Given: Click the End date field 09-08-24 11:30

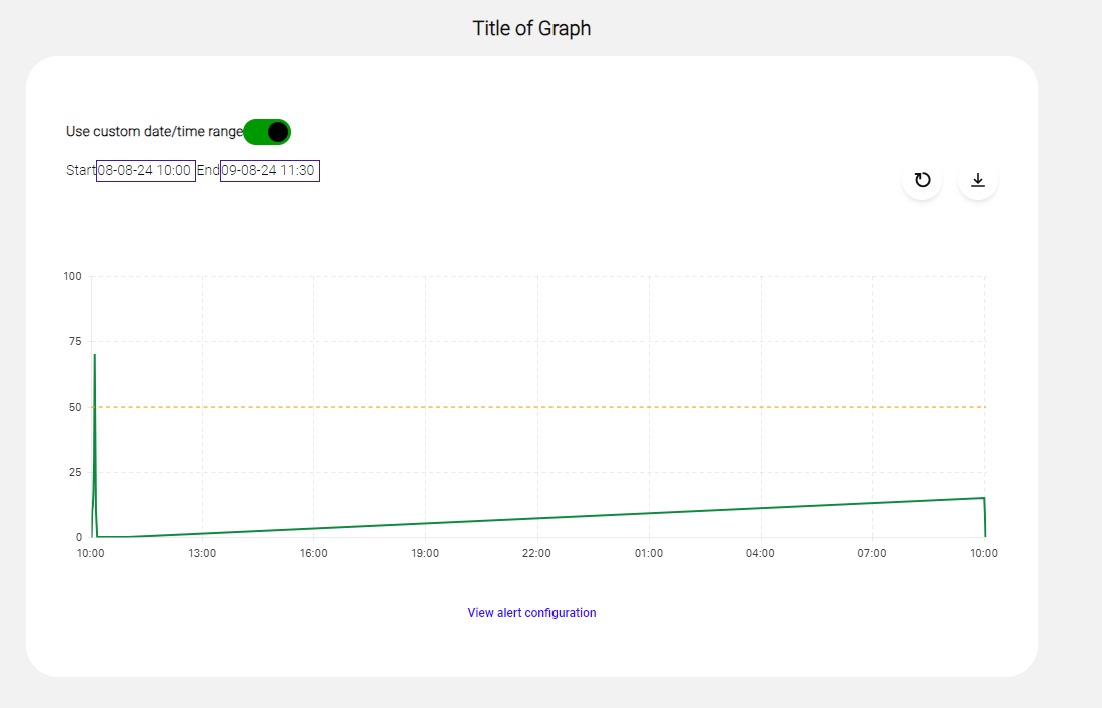Looking at the screenshot, I should point(269,171).
